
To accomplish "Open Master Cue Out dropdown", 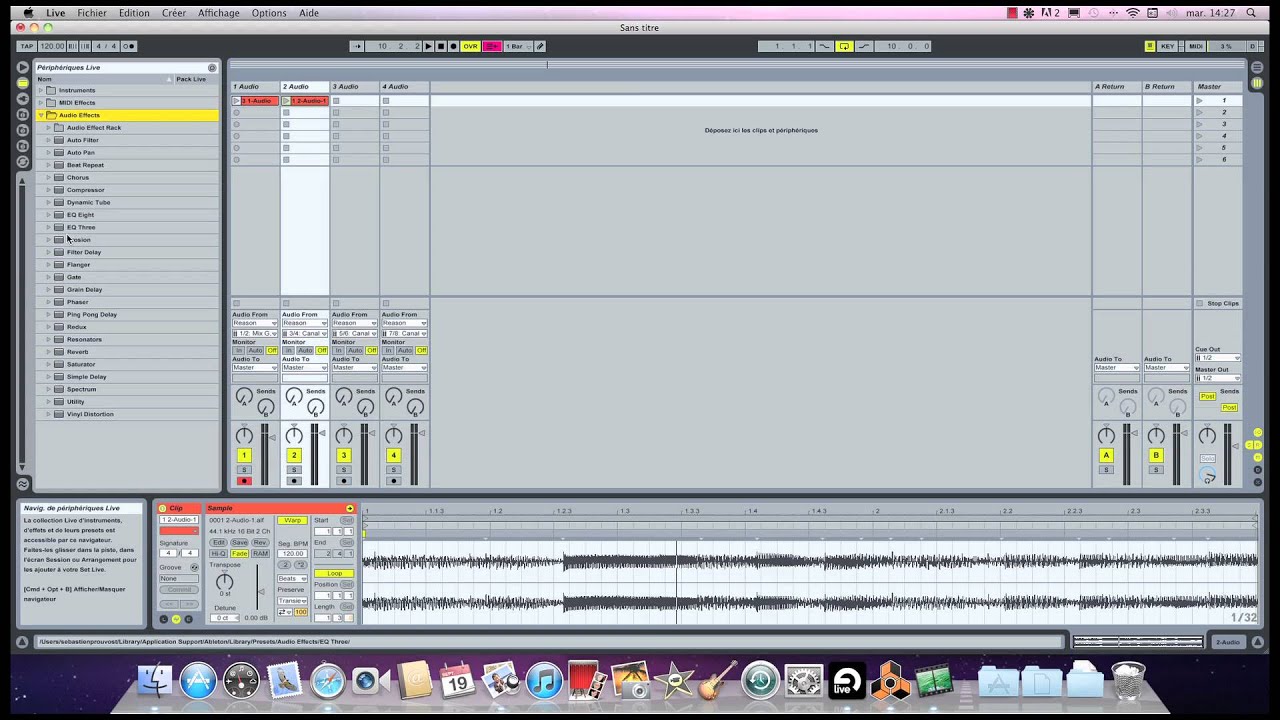I will [1218, 358].
